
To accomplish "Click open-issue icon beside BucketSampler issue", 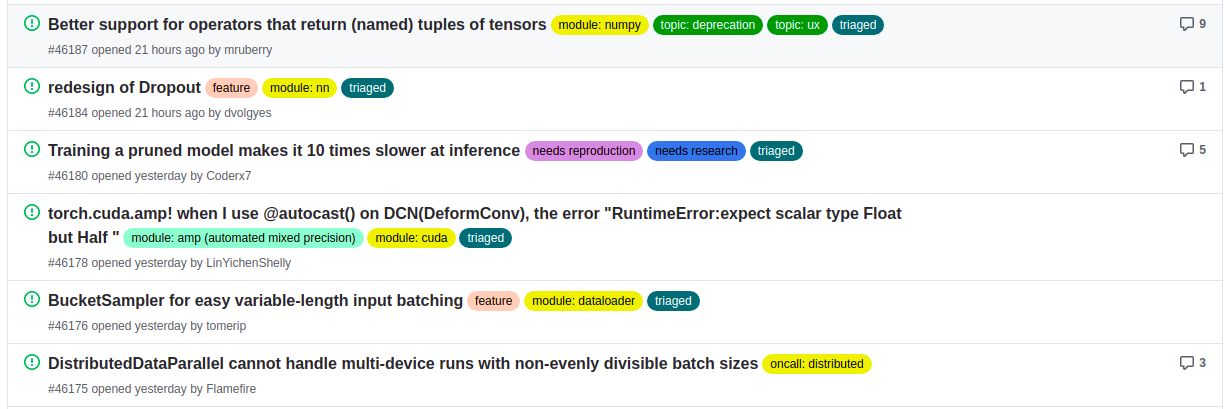I will tap(32, 300).
